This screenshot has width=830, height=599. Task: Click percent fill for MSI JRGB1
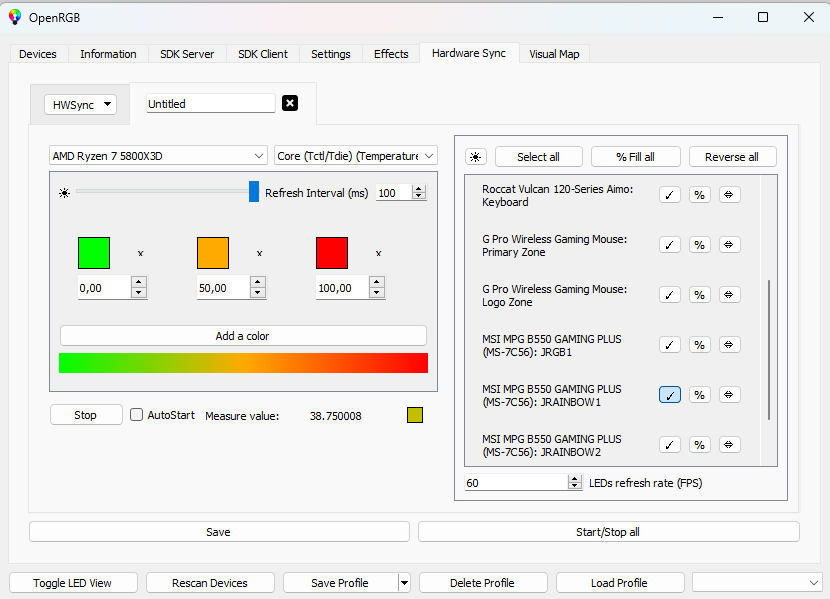tap(699, 345)
